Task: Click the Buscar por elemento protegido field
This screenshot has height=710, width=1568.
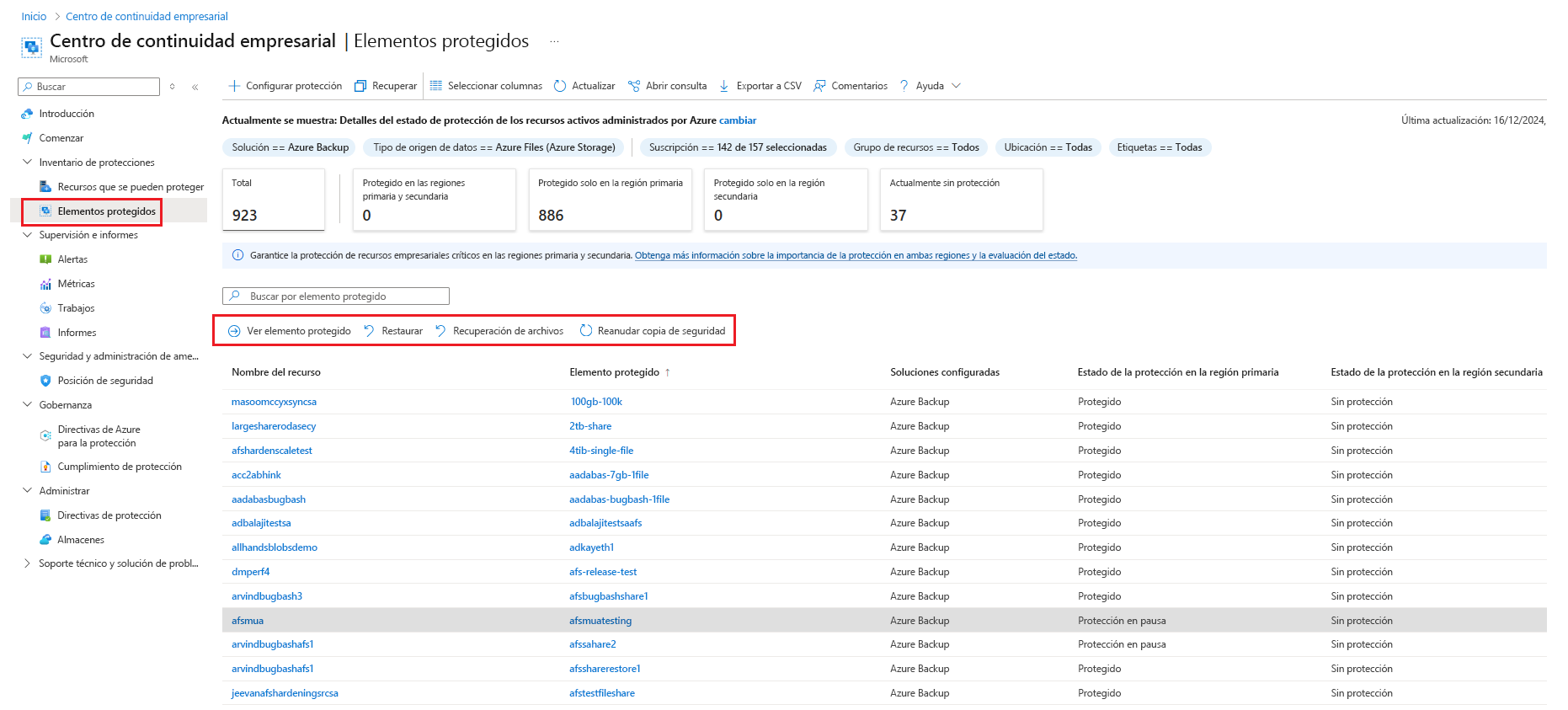Action: coord(336,296)
